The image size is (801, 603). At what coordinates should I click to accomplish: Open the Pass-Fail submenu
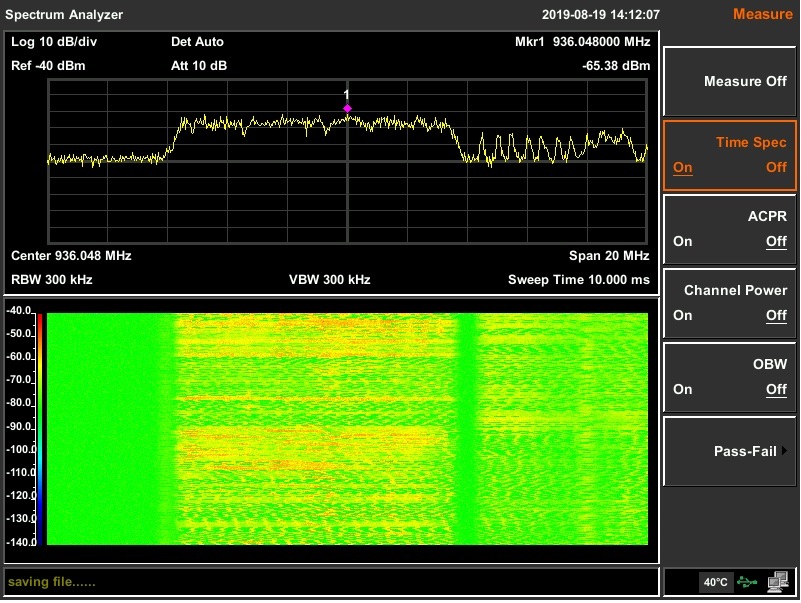730,451
